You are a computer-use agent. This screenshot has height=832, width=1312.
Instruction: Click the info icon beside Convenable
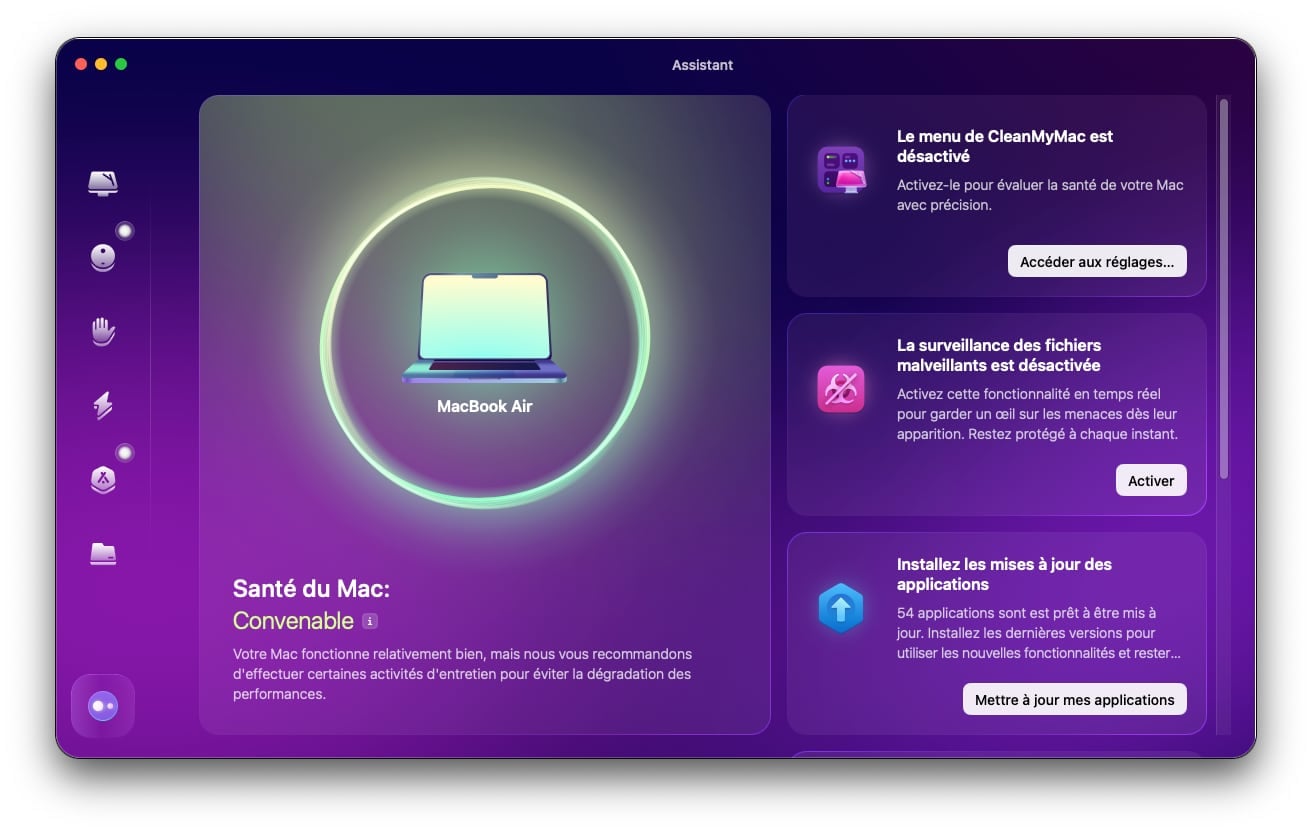pyautogui.click(x=370, y=621)
